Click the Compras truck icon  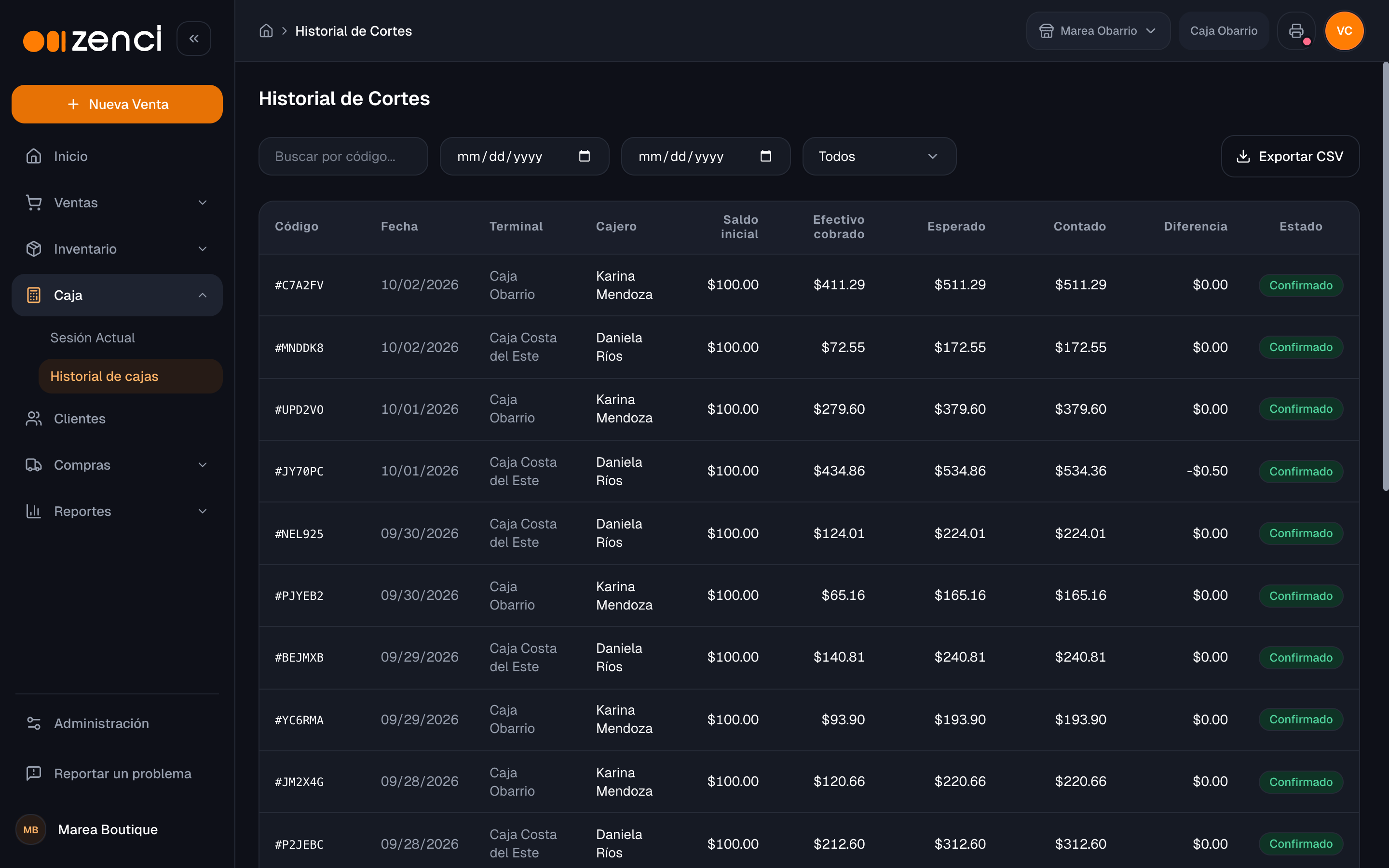point(34,465)
